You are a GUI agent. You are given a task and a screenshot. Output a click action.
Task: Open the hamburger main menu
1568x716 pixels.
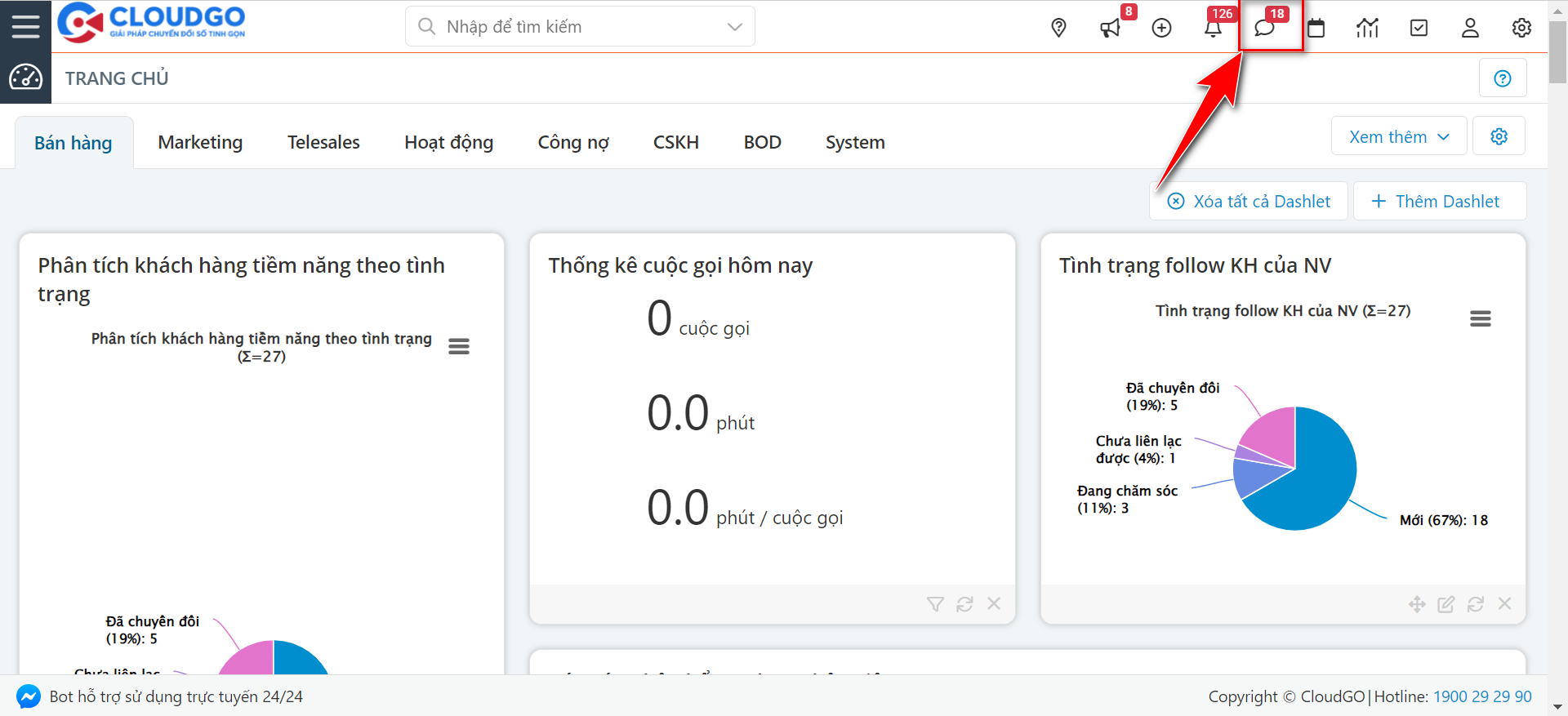(25, 26)
